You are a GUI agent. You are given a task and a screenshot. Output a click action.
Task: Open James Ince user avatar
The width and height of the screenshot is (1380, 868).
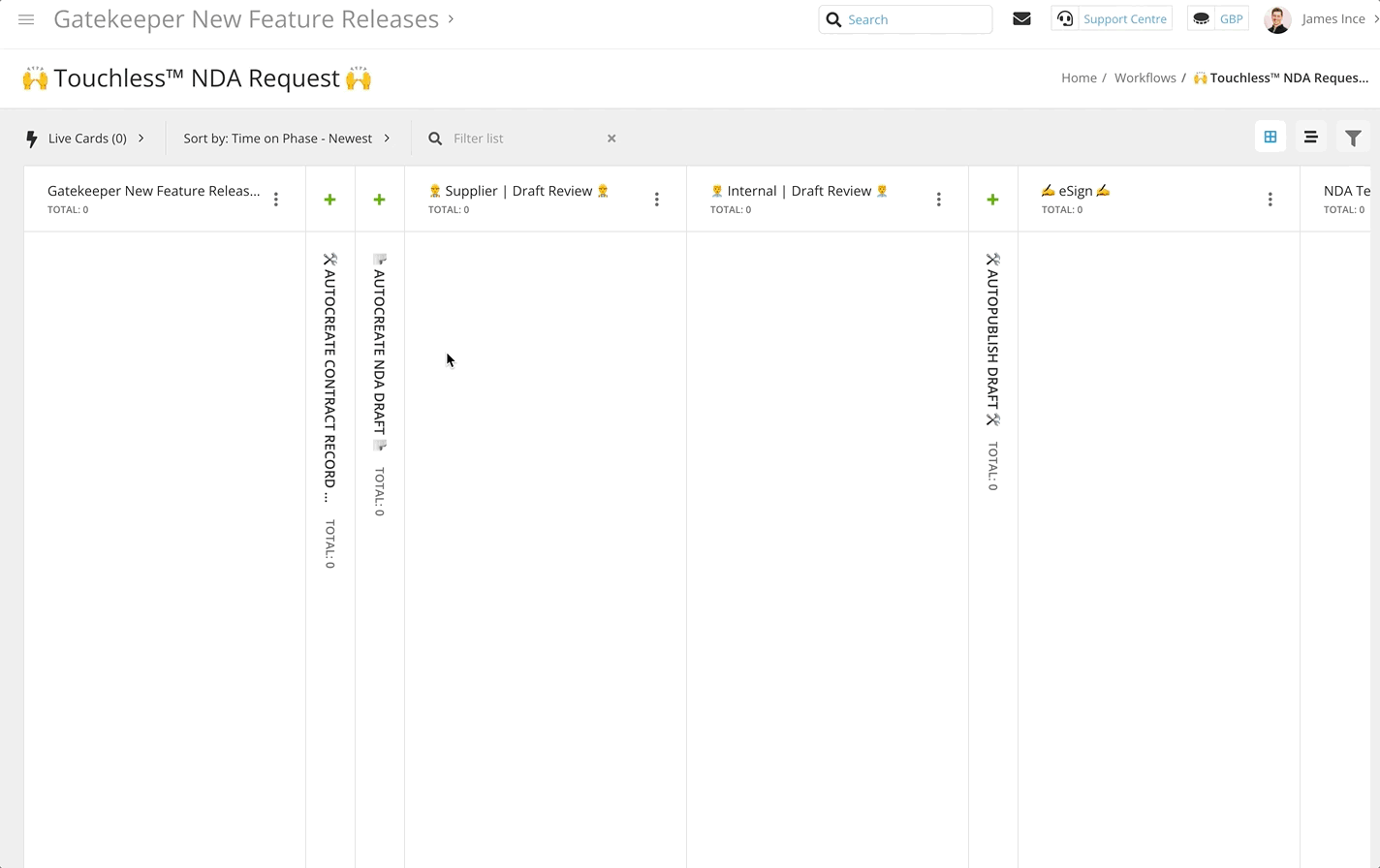coord(1277,19)
